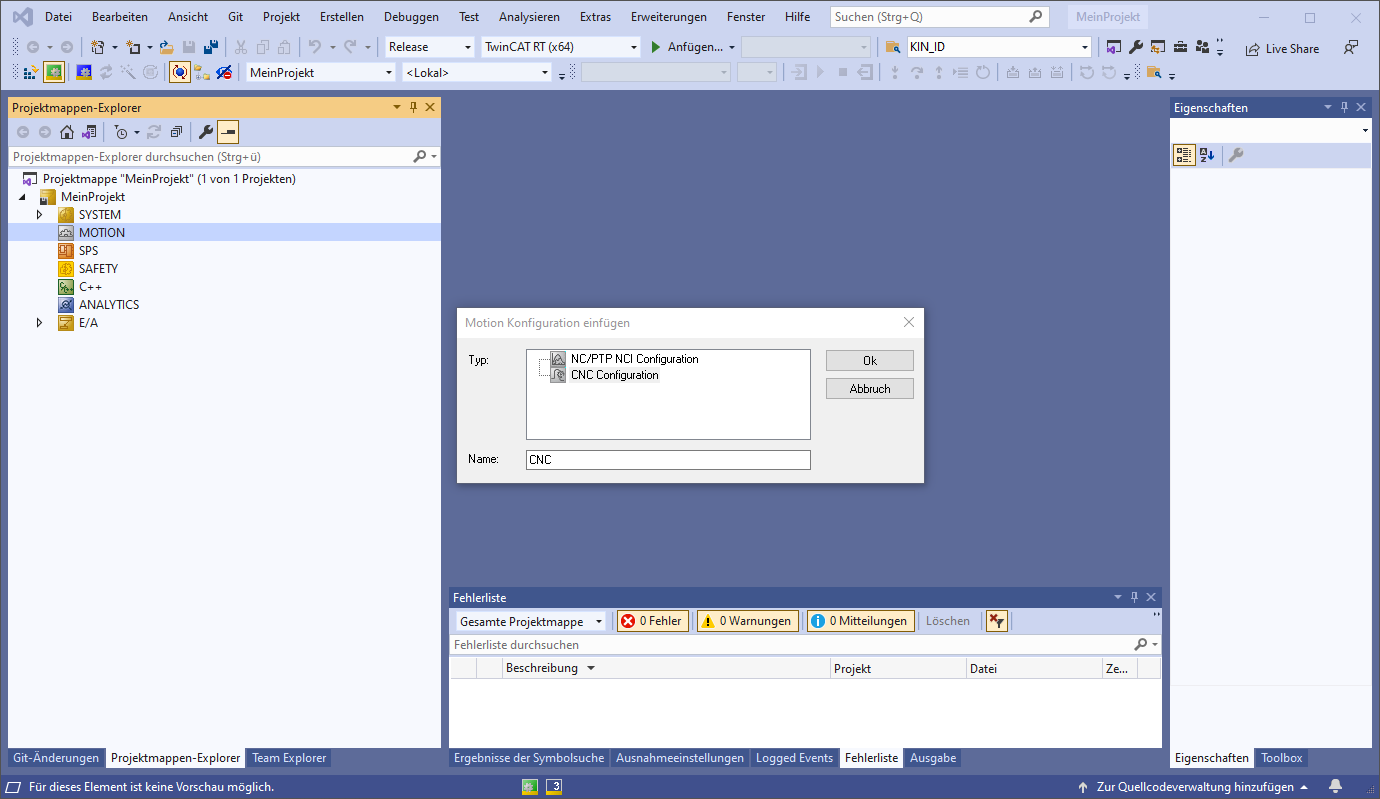Toggle auto-hide pin on Eigenschaften panel
Viewport: 1380px width, 799px height.
pos(1344,107)
